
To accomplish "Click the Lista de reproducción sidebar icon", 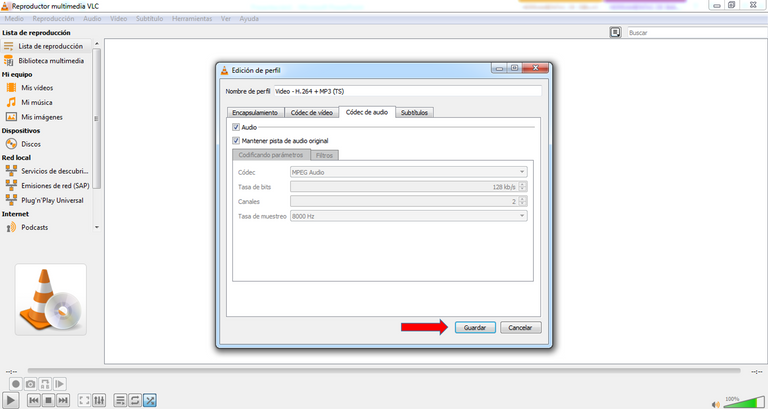I will pos(8,46).
